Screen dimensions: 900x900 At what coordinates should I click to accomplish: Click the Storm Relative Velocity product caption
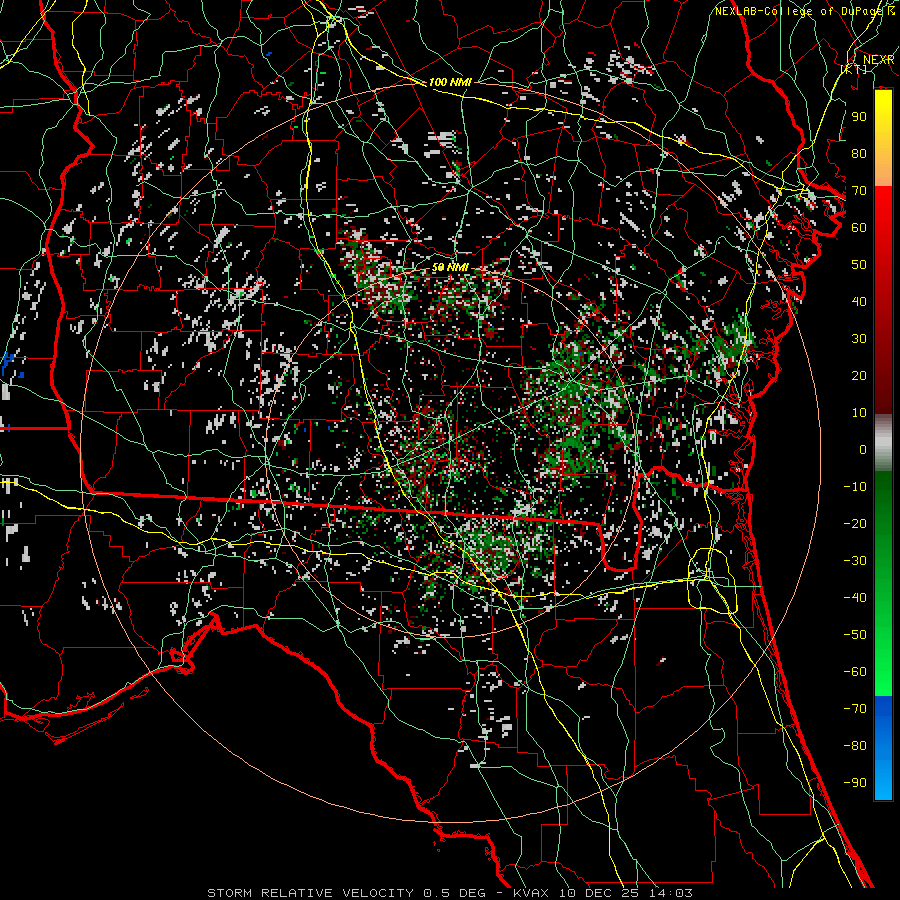[x=449, y=893]
